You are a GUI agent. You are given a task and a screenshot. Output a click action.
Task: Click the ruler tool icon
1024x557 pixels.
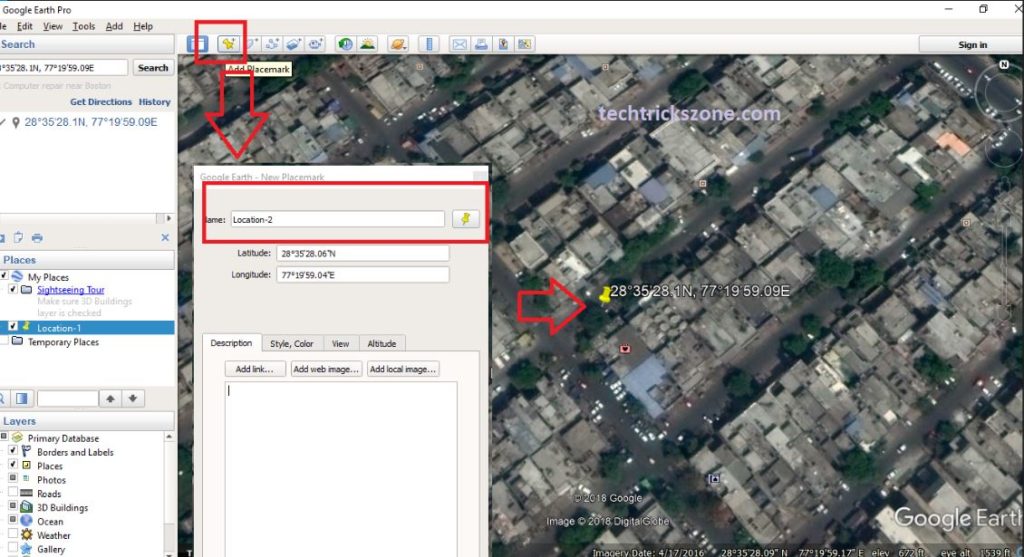(x=429, y=44)
